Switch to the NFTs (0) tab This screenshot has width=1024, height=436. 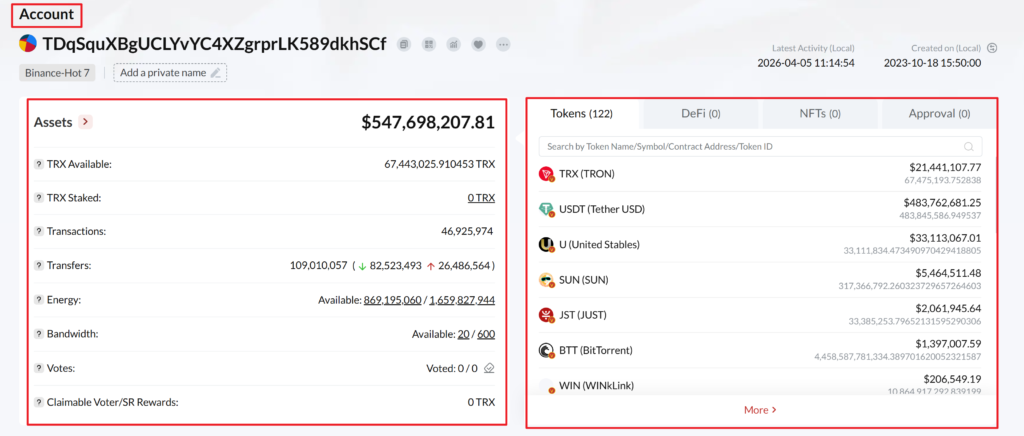[x=820, y=114]
